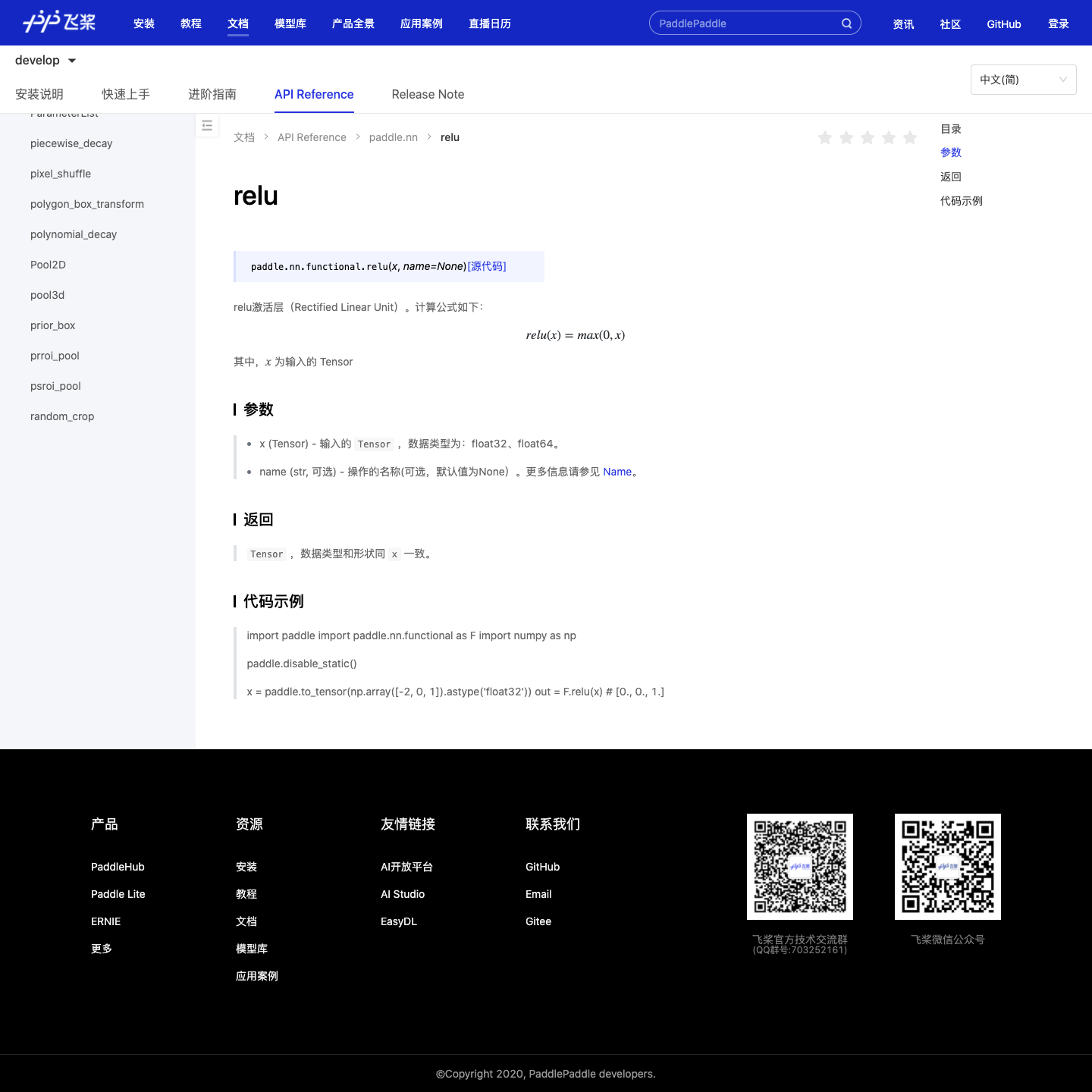Image resolution: width=1092 pixels, height=1092 pixels.
Task: Click the 登录 login link
Action: point(1059,24)
